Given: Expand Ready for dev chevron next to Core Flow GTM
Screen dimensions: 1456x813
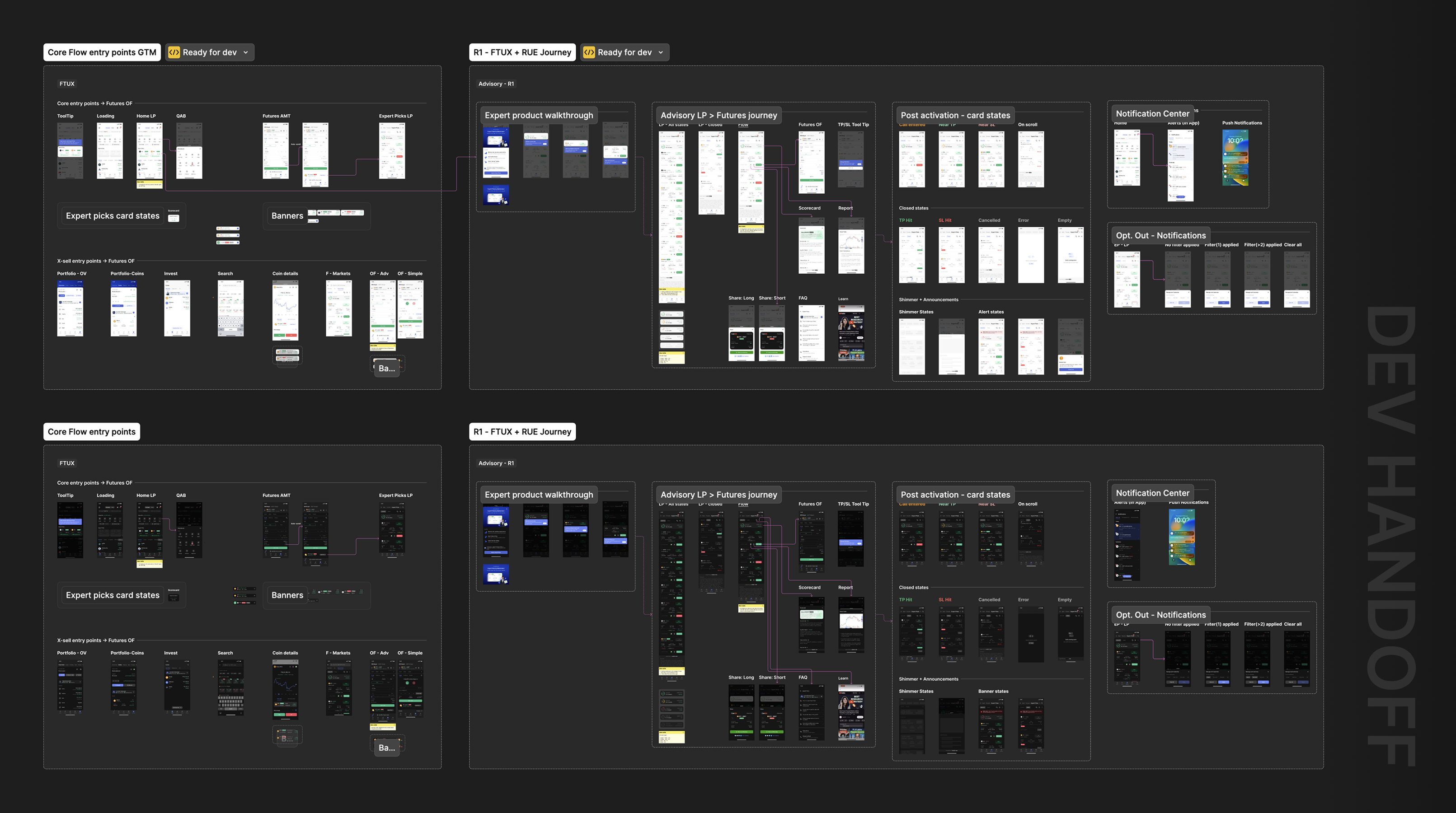Looking at the screenshot, I should click(x=246, y=52).
